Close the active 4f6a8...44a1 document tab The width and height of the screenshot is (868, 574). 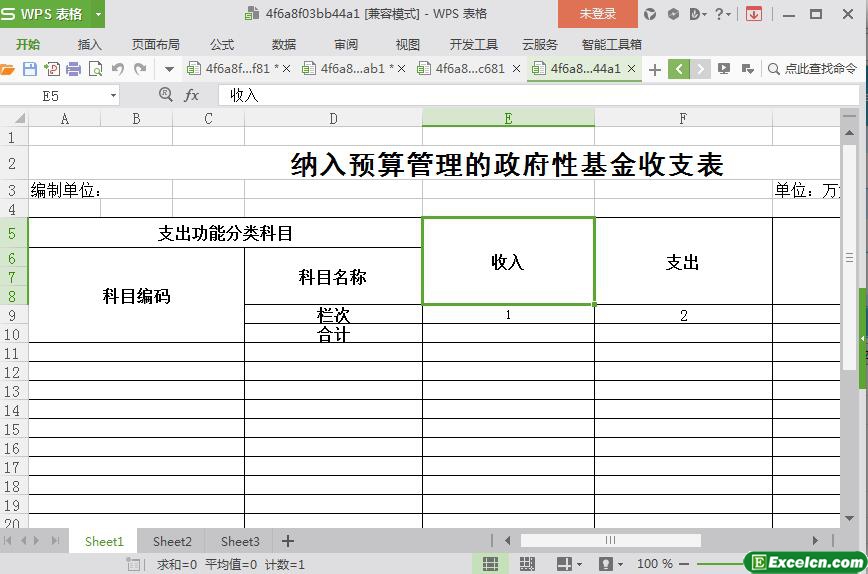tap(631, 69)
